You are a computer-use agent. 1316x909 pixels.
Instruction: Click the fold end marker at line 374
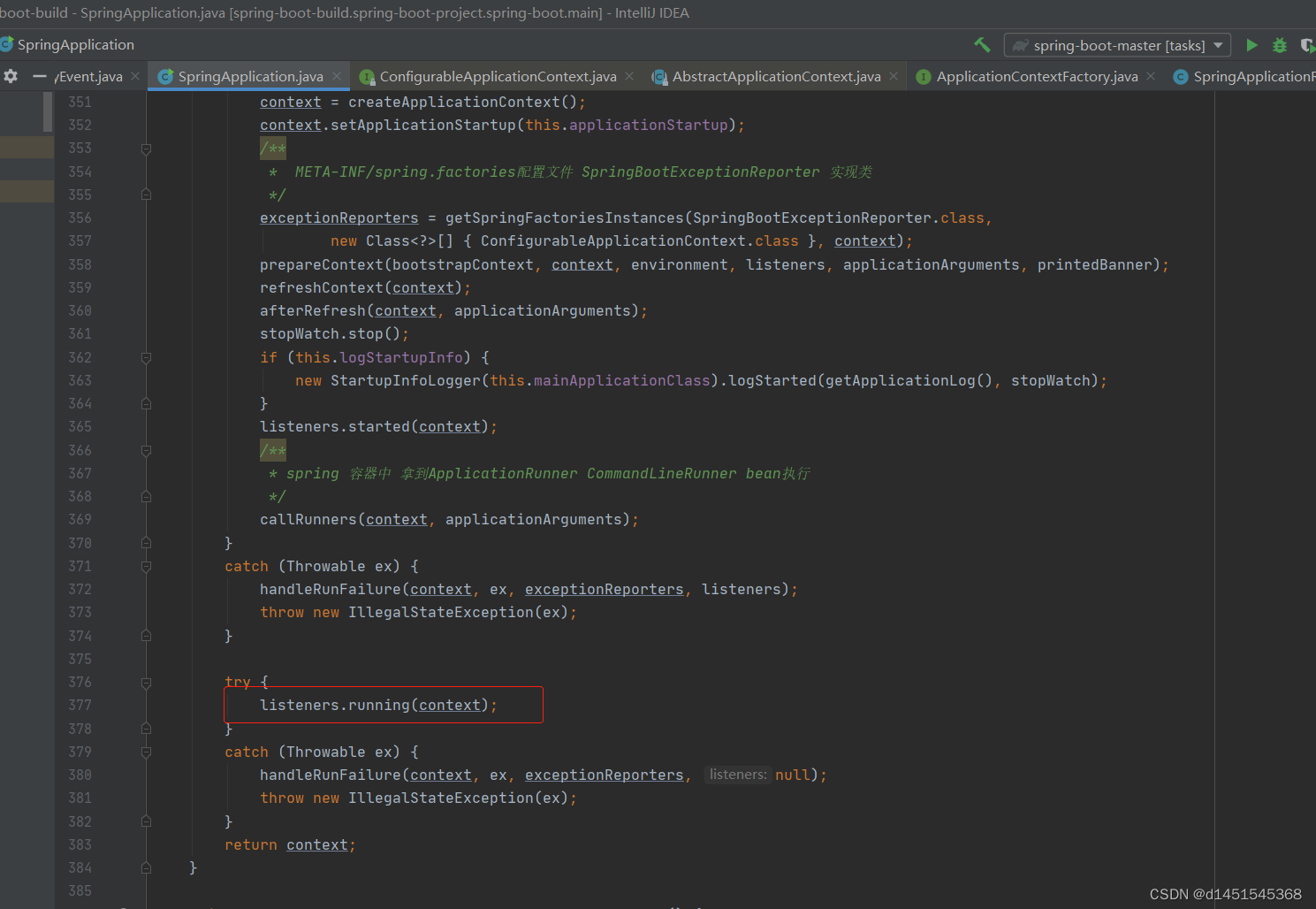[x=147, y=636]
